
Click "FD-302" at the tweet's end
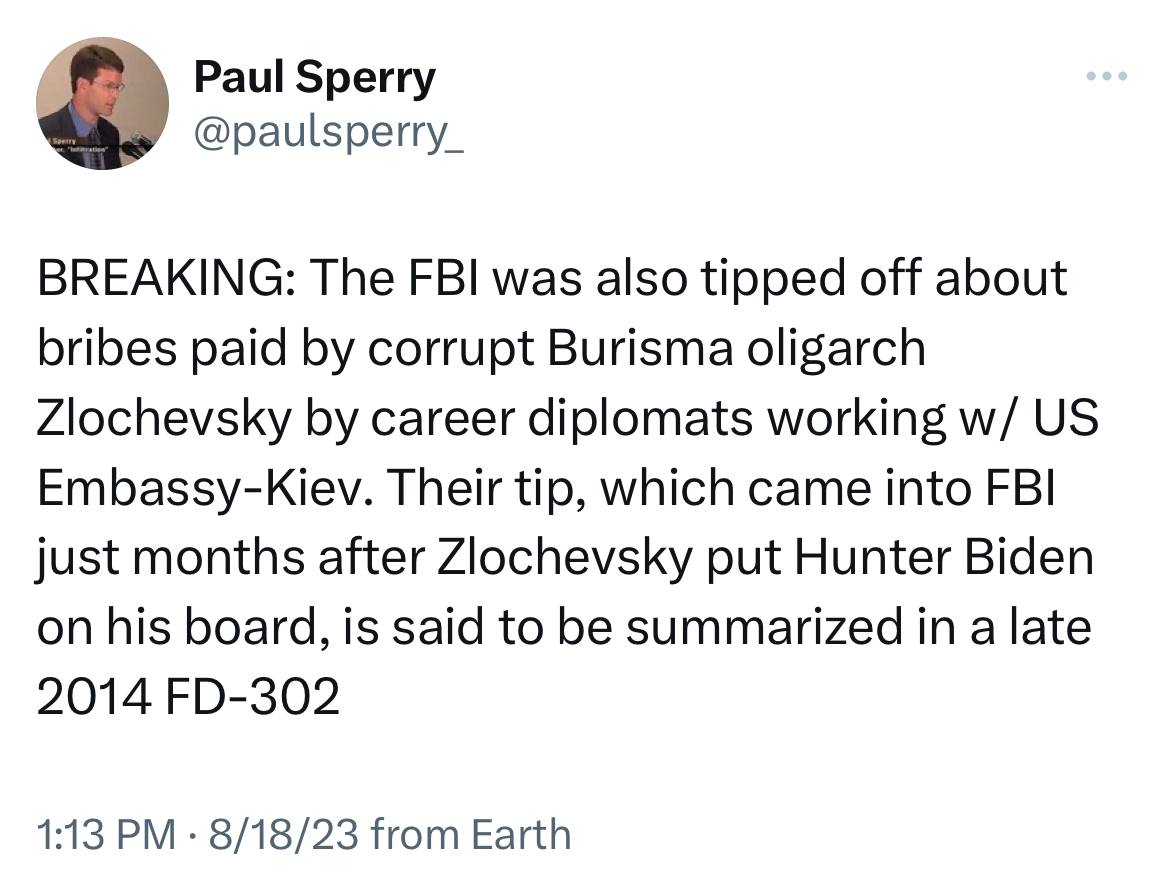pyautogui.click(x=252, y=696)
